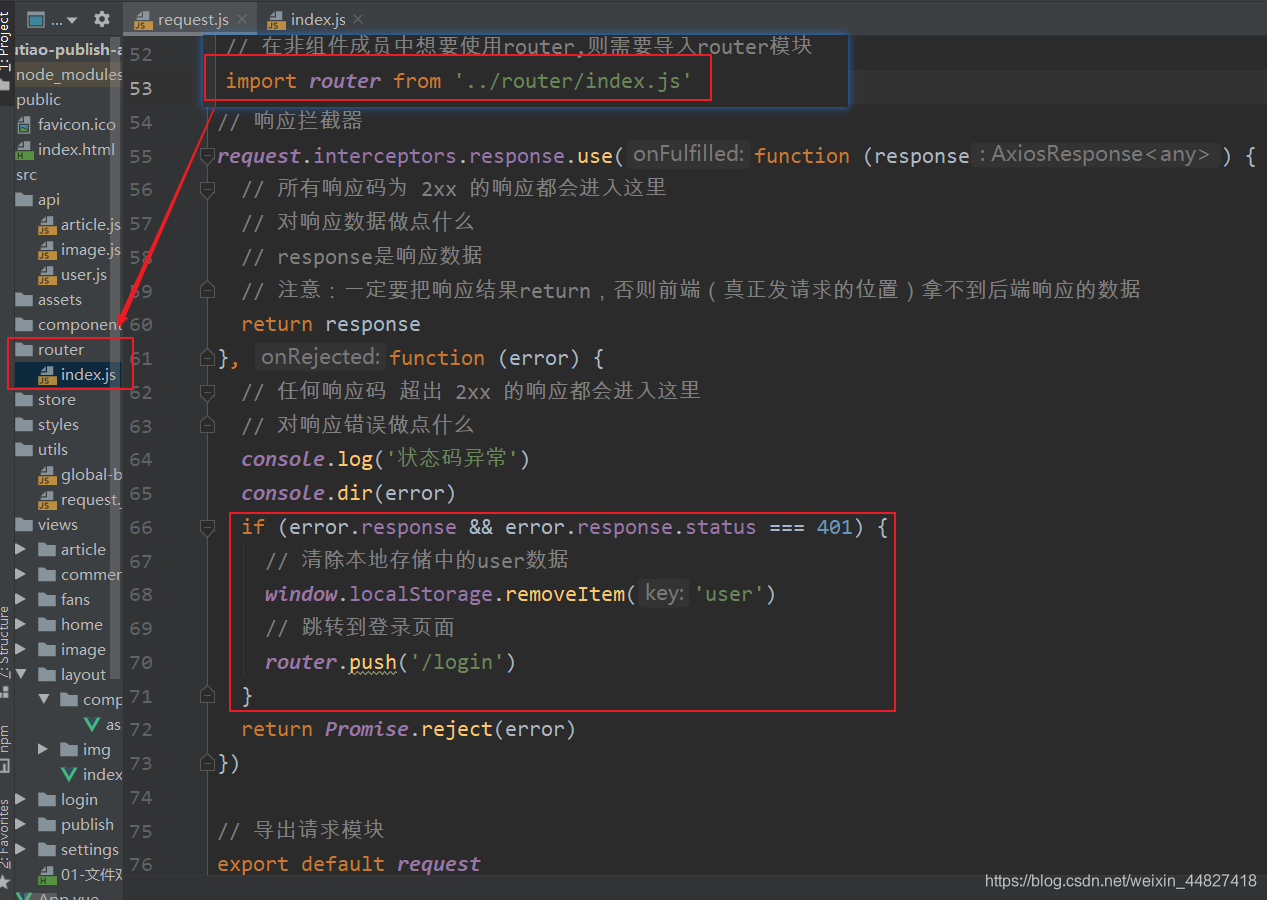
Task: Open article.js under api folder
Action: (x=90, y=225)
